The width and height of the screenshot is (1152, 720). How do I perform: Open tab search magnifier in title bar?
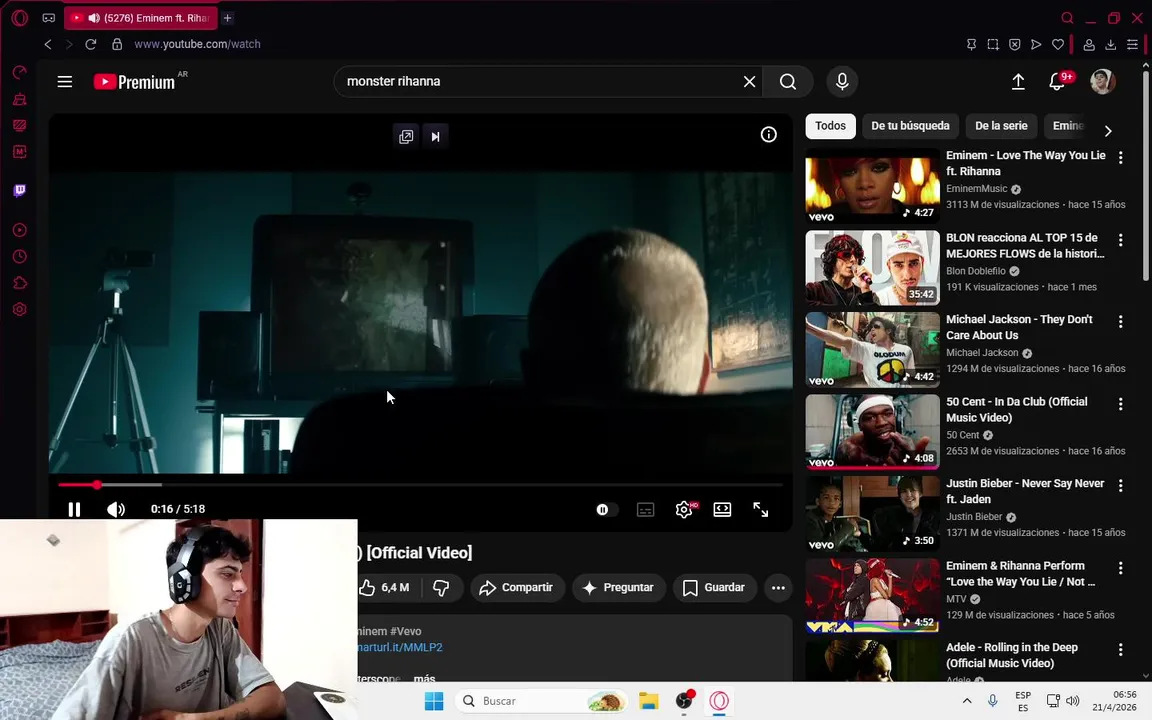[x=1068, y=18]
